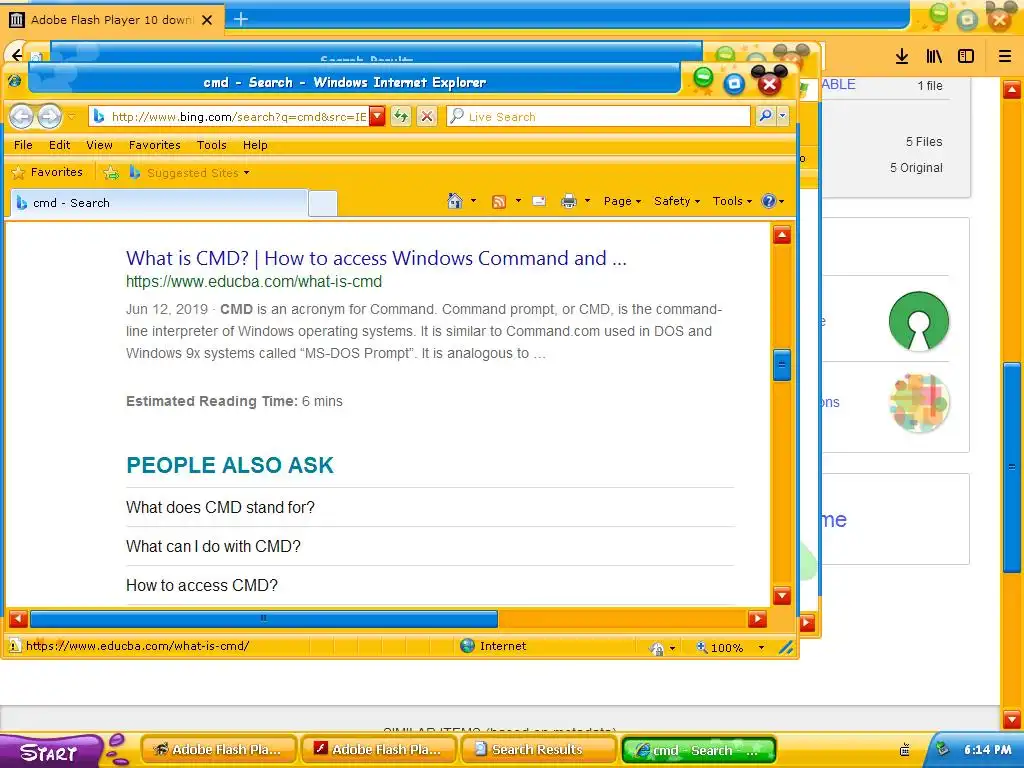The height and width of the screenshot is (768, 1024).
Task: Open the File menu
Action: tap(23, 145)
